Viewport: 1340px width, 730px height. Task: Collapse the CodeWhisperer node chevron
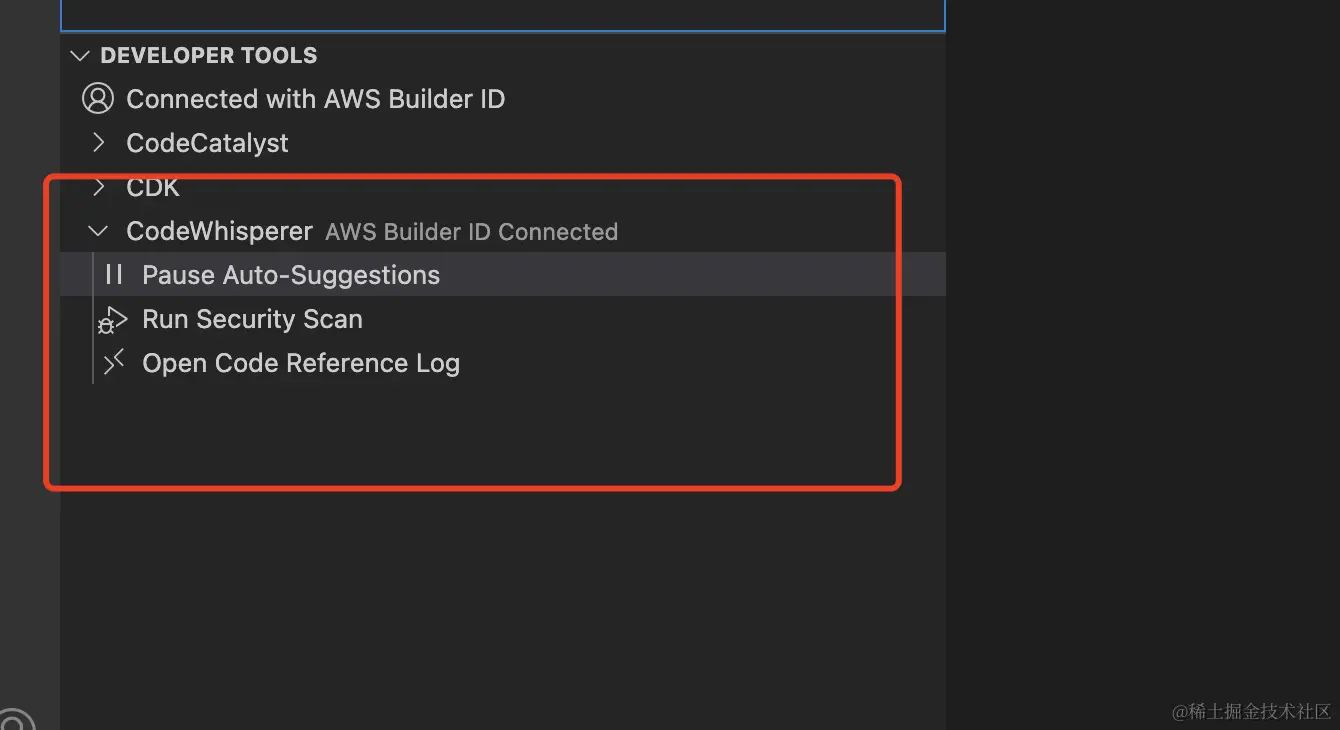pyautogui.click(x=98, y=231)
